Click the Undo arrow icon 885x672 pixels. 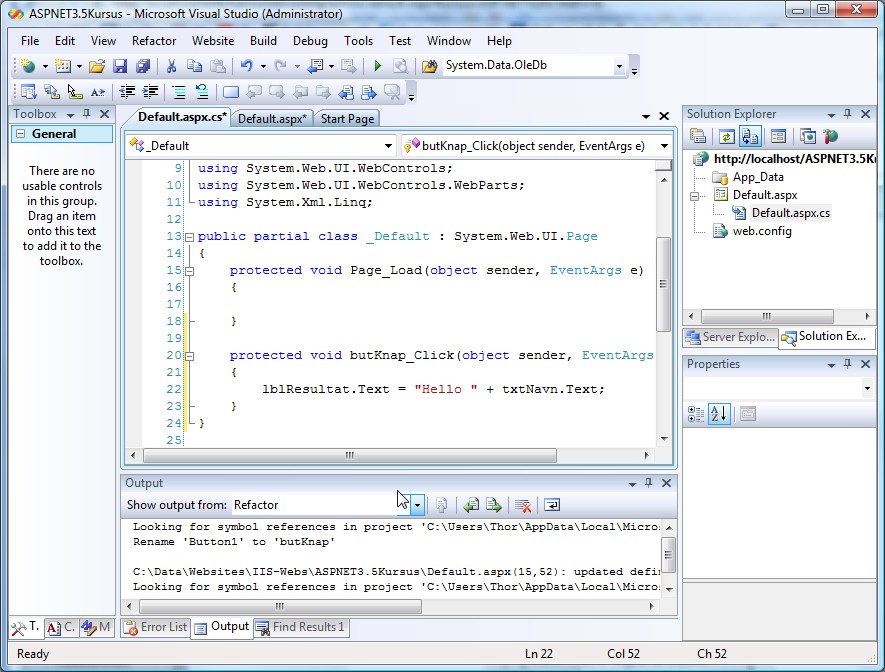247,67
